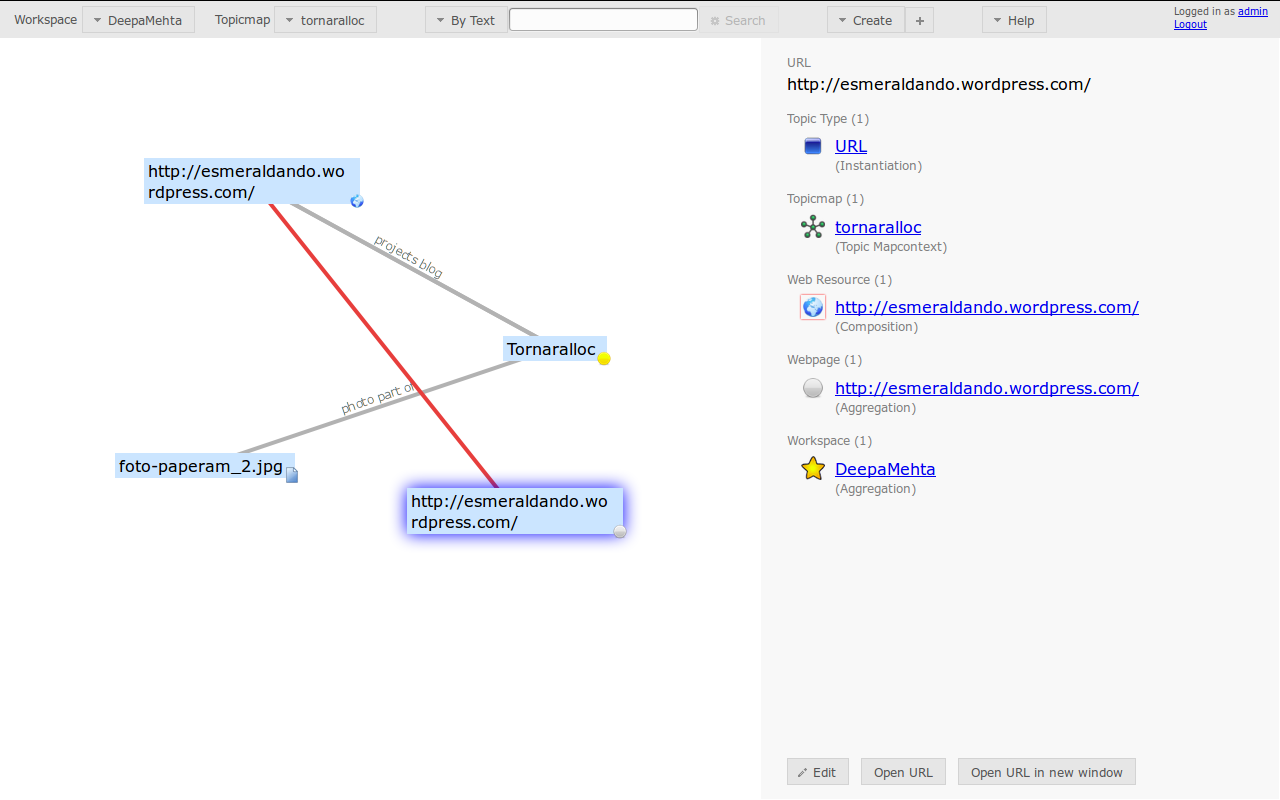Open the Web Resource esmeraldando link

click(x=987, y=307)
